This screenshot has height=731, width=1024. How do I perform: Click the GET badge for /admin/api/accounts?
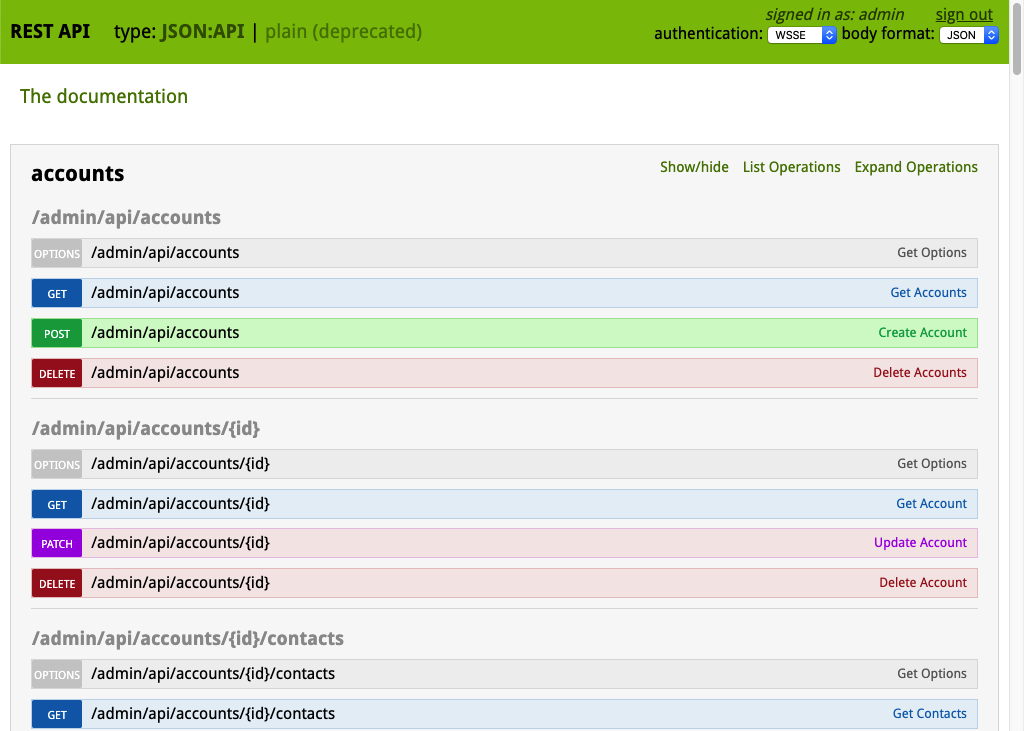(57, 293)
